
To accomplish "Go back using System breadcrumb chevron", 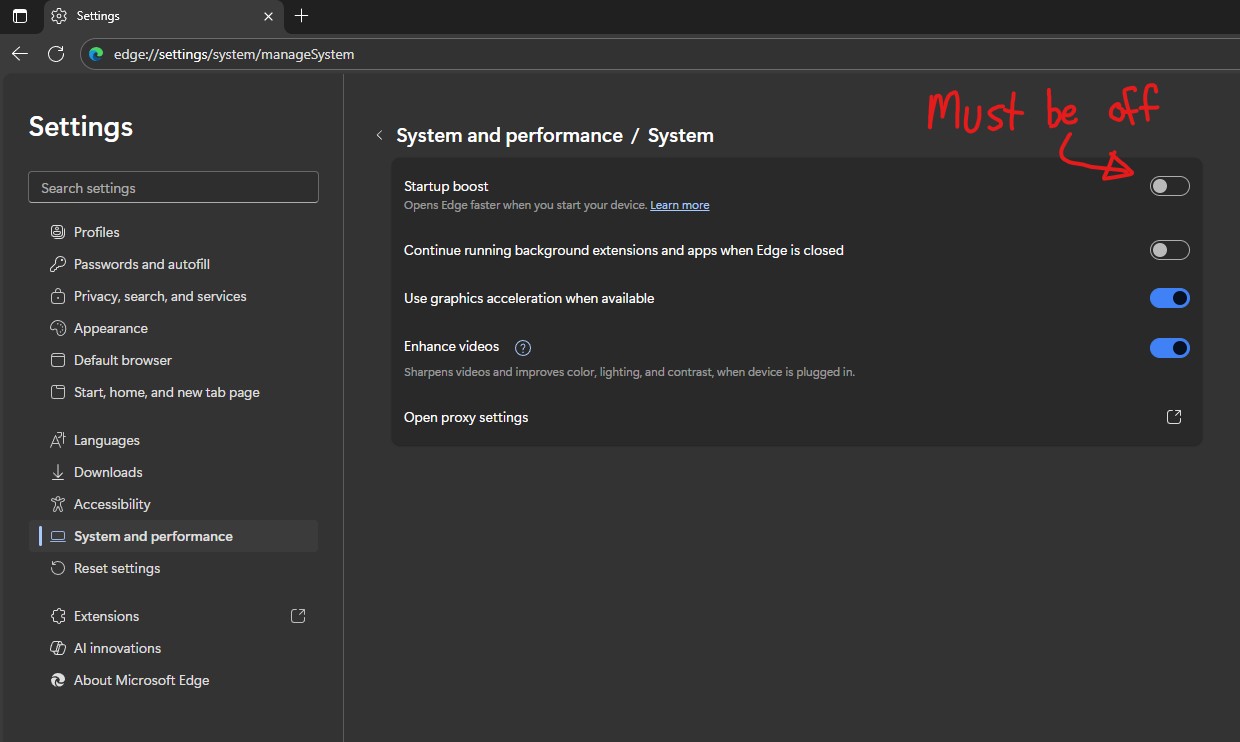I will point(379,136).
